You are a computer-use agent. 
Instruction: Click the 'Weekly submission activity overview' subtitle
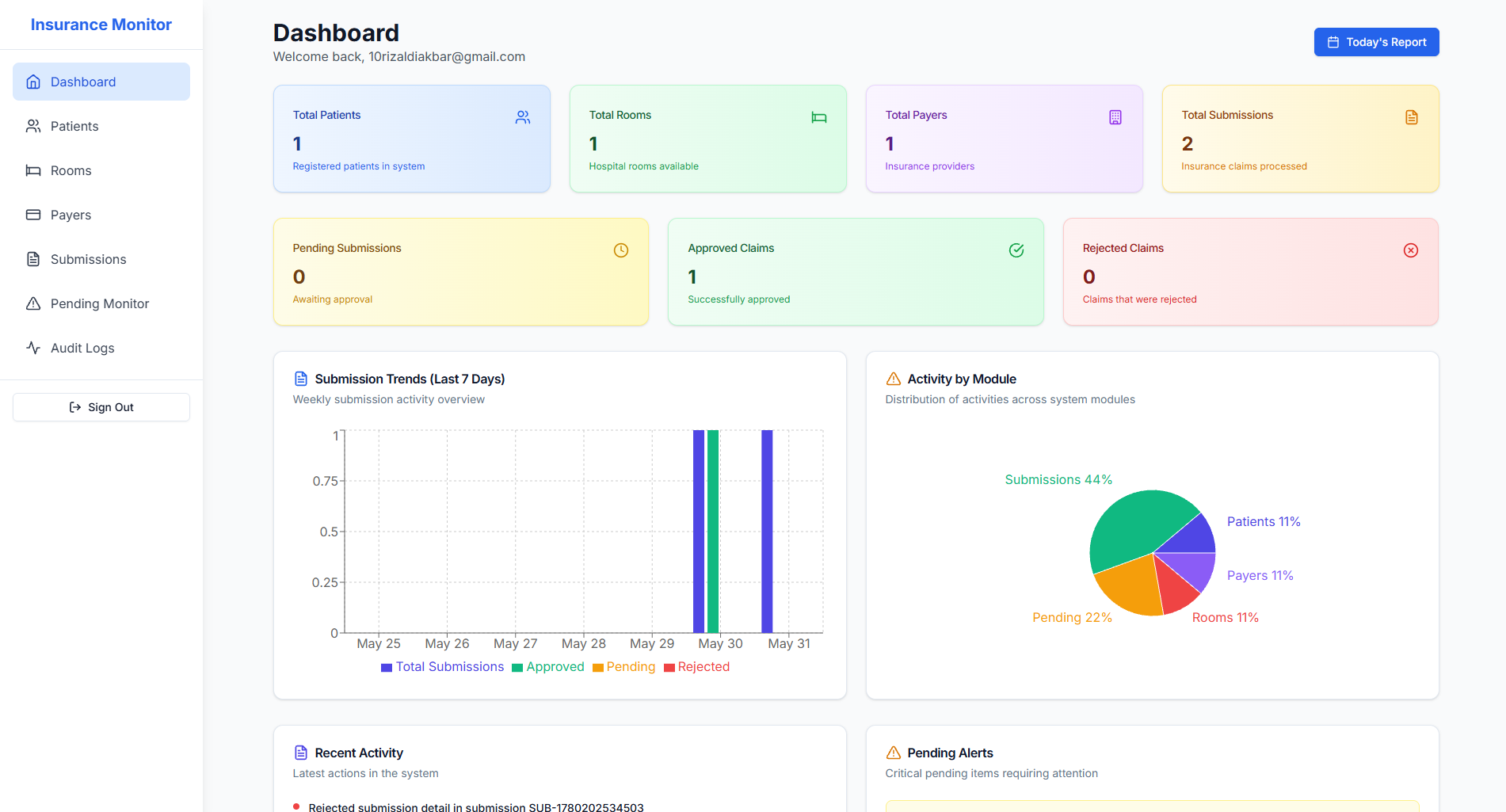click(388, 400)
